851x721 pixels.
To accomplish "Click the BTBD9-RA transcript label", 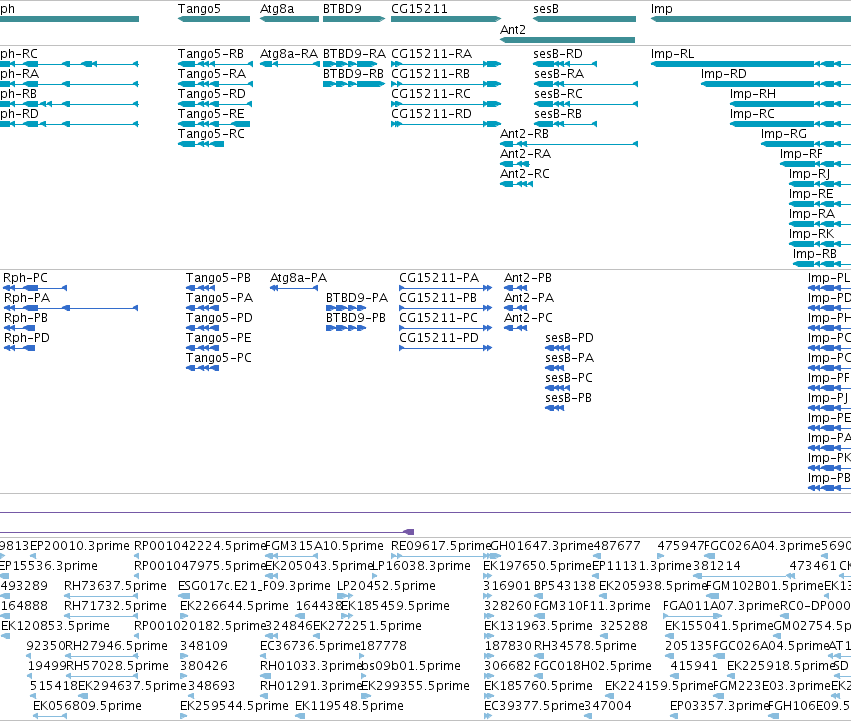I will point(354,54).
